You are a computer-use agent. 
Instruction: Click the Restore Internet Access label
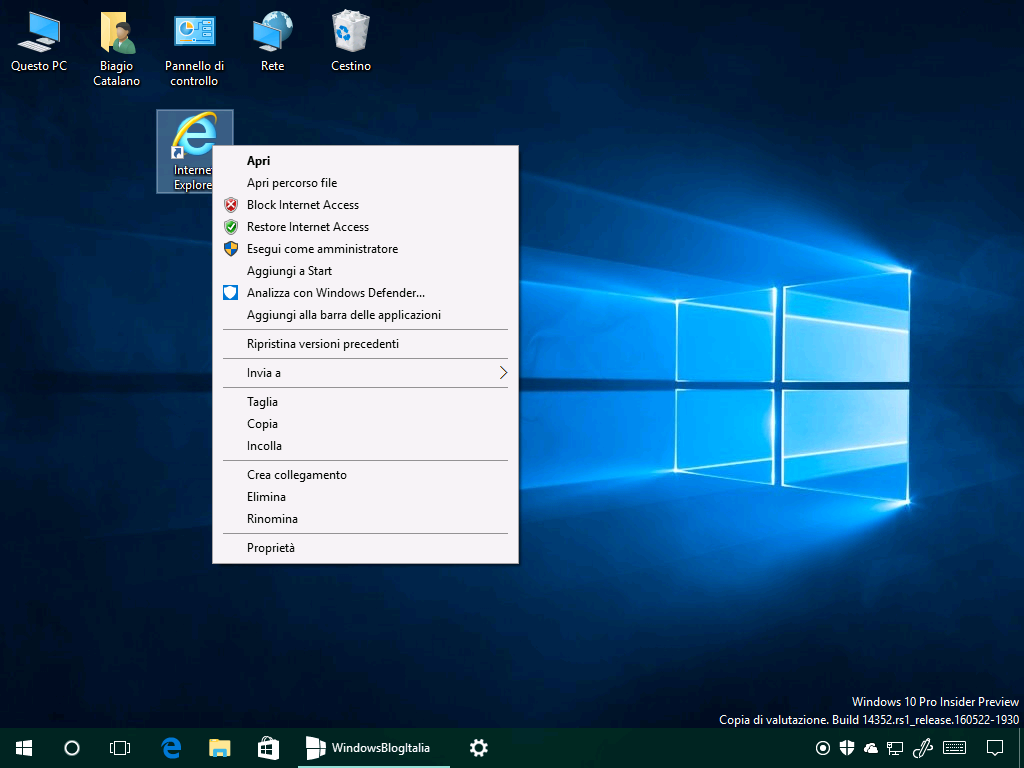click(x=308, y=227)
